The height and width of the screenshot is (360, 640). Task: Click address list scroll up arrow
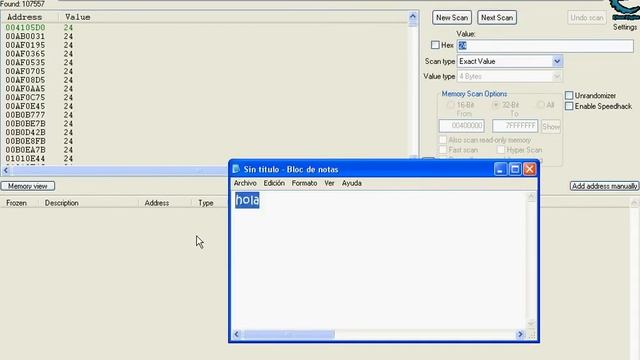pyautogui.click(x=413, y=17)
